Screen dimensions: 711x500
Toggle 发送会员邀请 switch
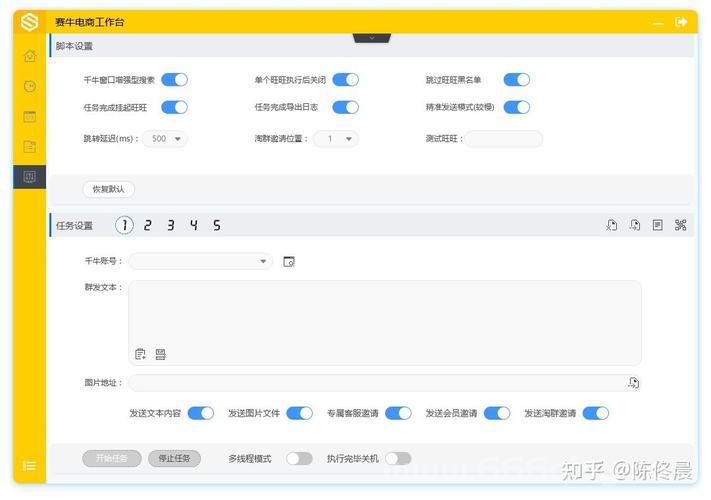[x=497, y=413]
